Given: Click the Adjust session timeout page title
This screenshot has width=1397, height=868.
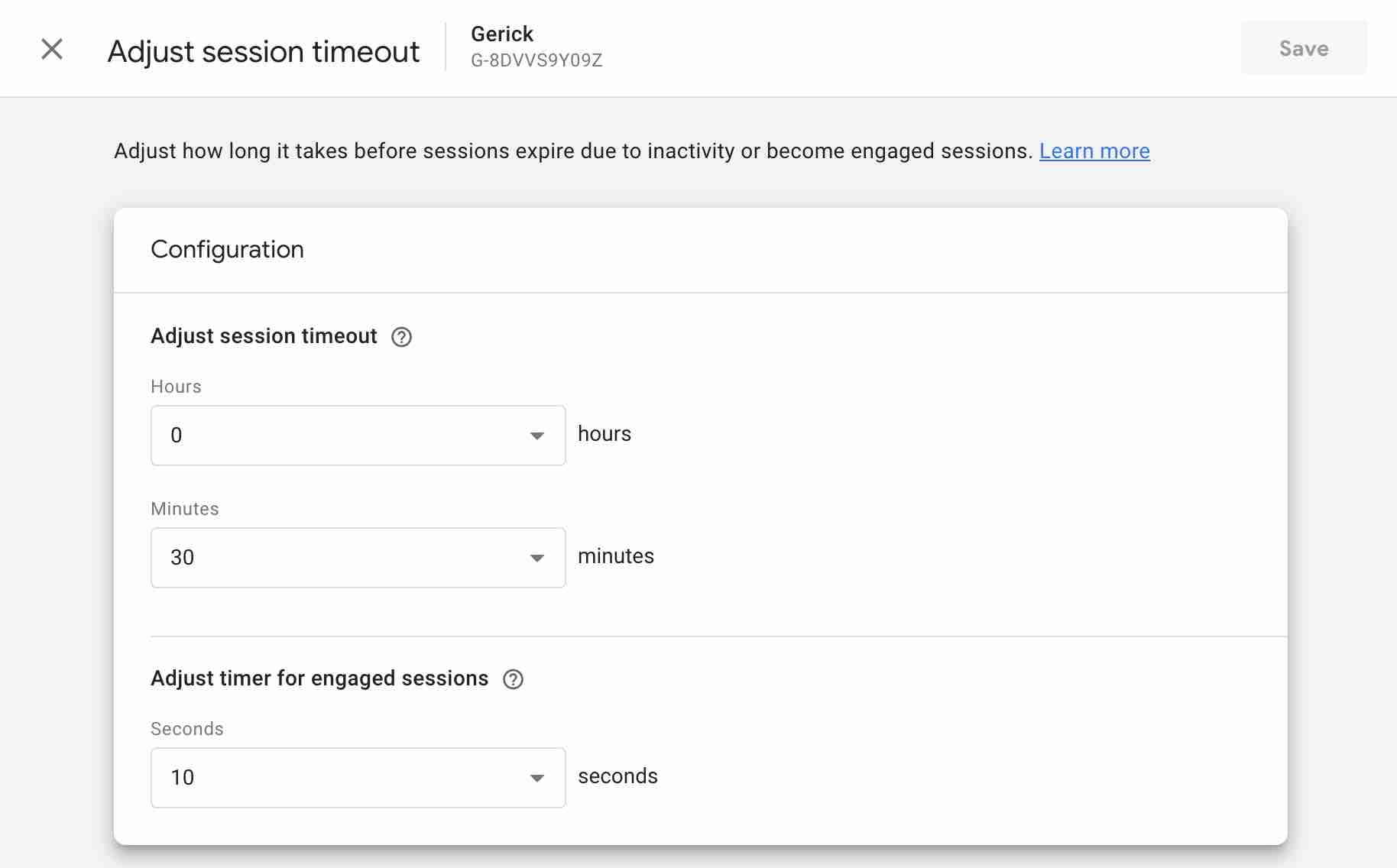Looking at the screenshot, I should [x=263, y=52].
